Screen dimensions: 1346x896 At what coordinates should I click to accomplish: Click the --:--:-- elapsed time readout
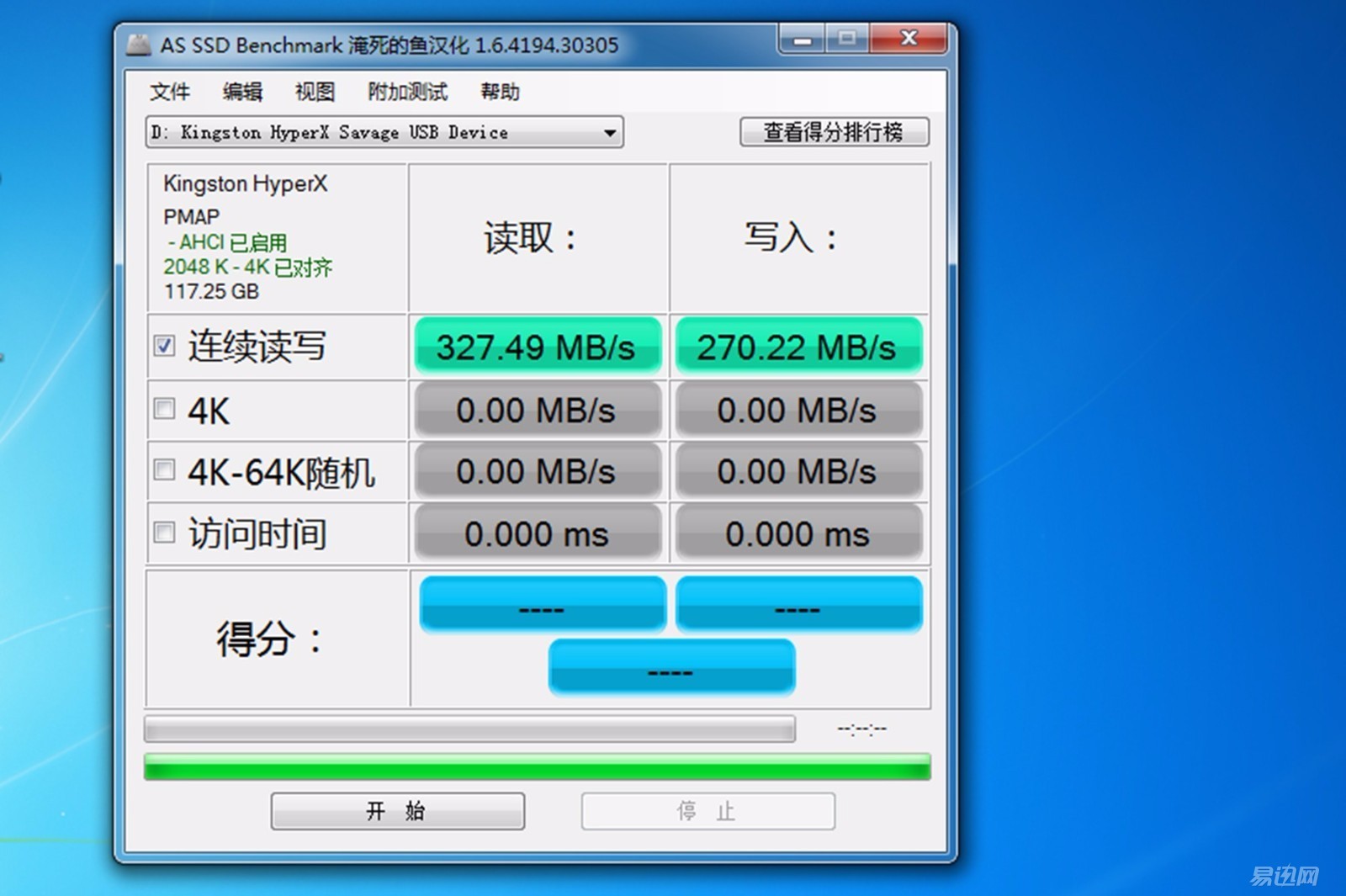pyautogui.click(x=861, y=729)
